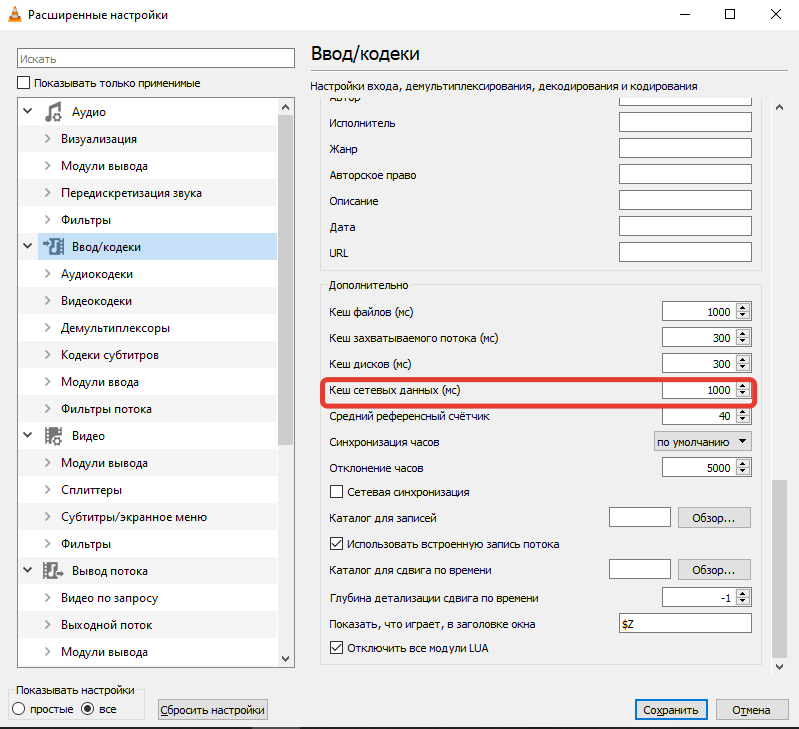Expand the Аудиокодеки tree item
The image size is (799, 729).
coord(47,274)
